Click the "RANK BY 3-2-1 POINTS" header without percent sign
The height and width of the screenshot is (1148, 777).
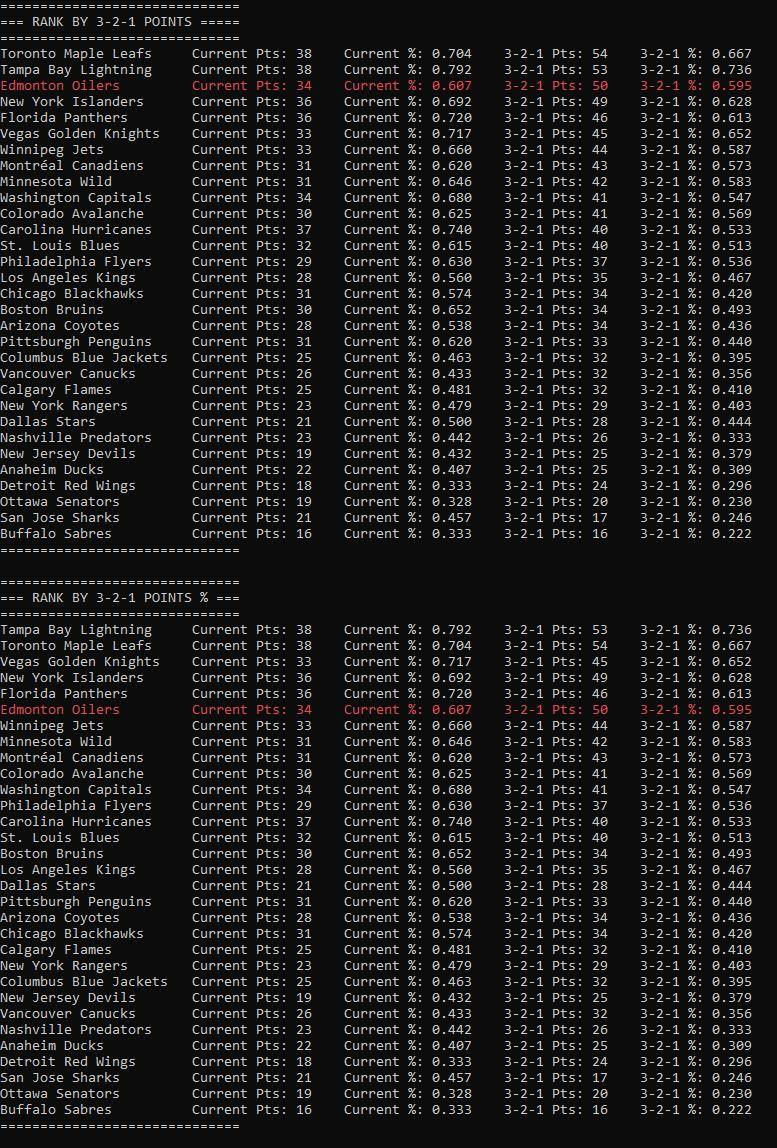(x=119, y=21)
